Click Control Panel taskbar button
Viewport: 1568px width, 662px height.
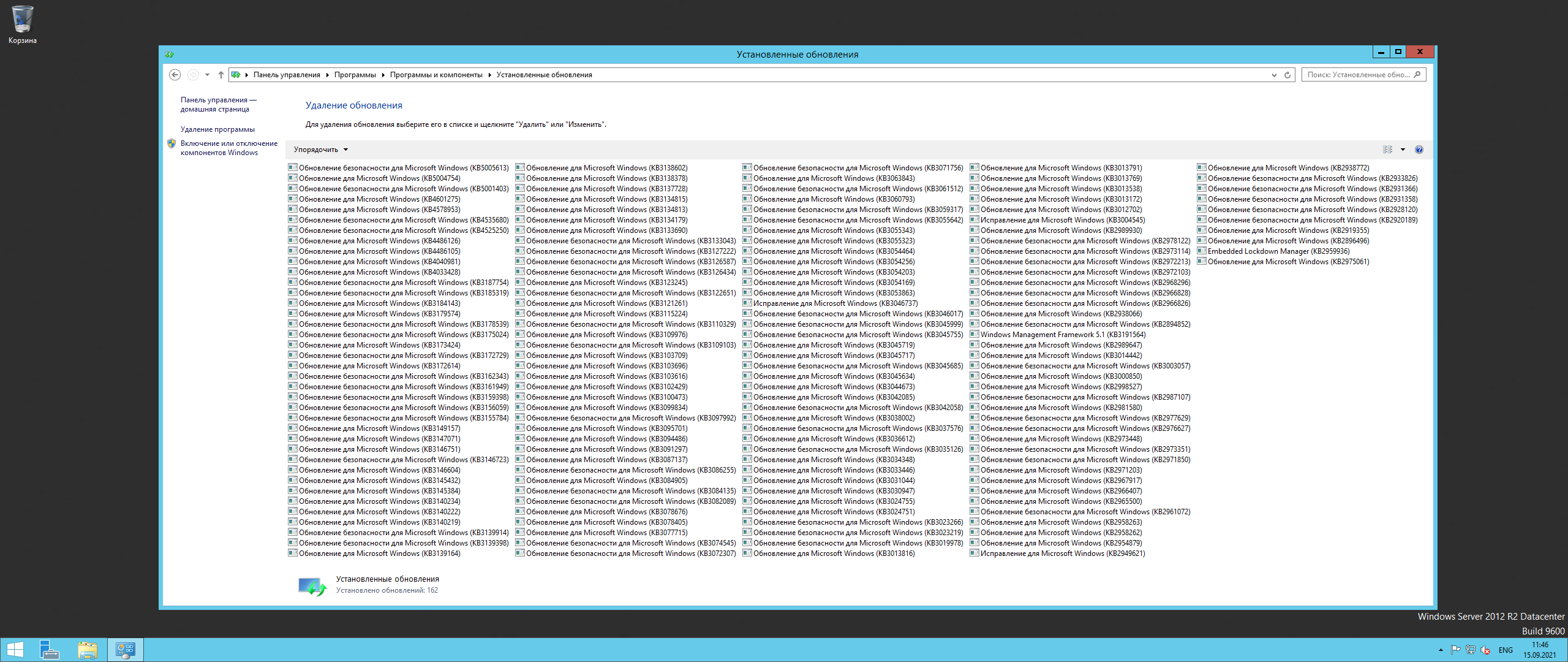126,650
